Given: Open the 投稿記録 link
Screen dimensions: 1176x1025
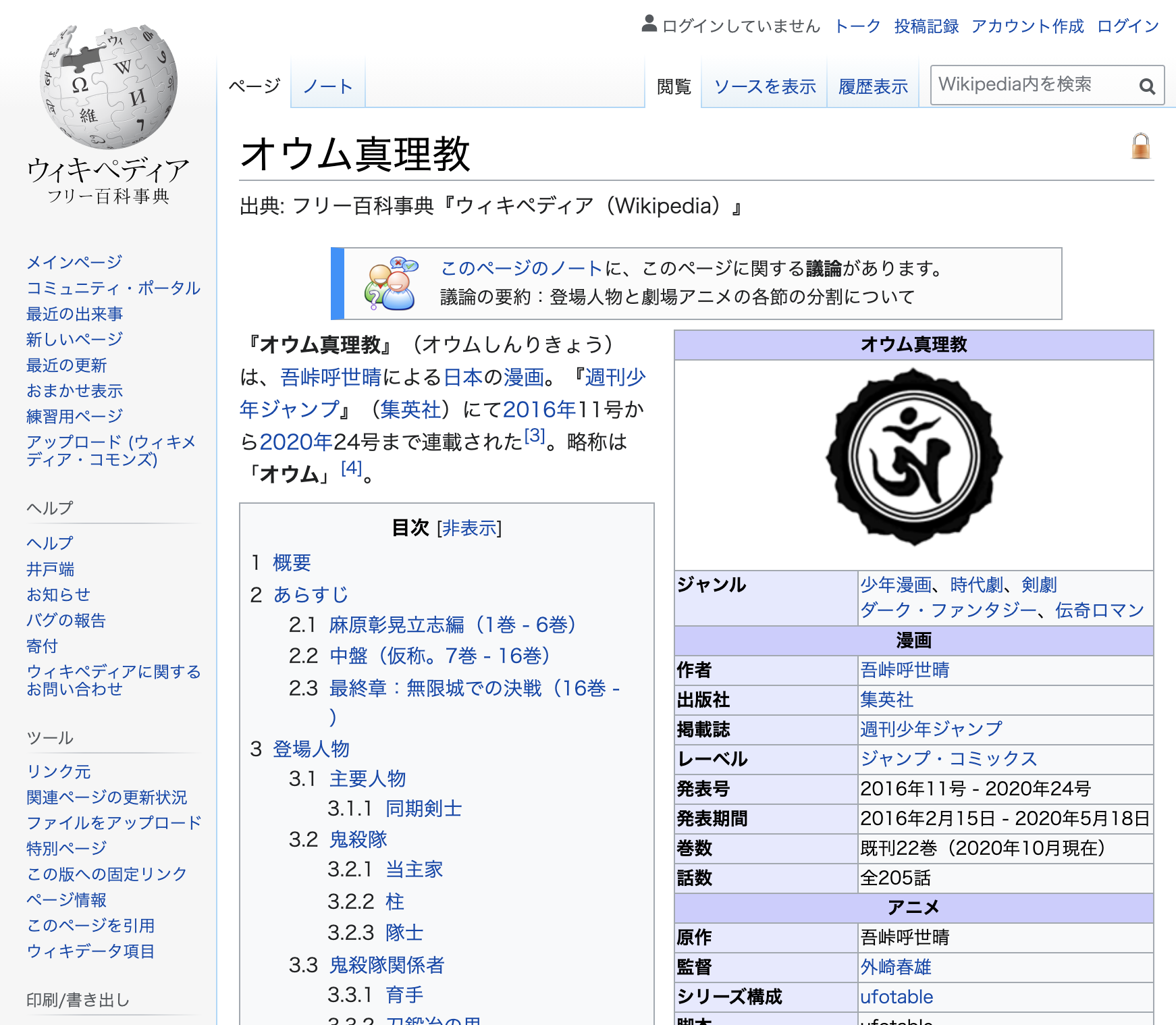Looking at the screenshot, I should tap(926, 26).
